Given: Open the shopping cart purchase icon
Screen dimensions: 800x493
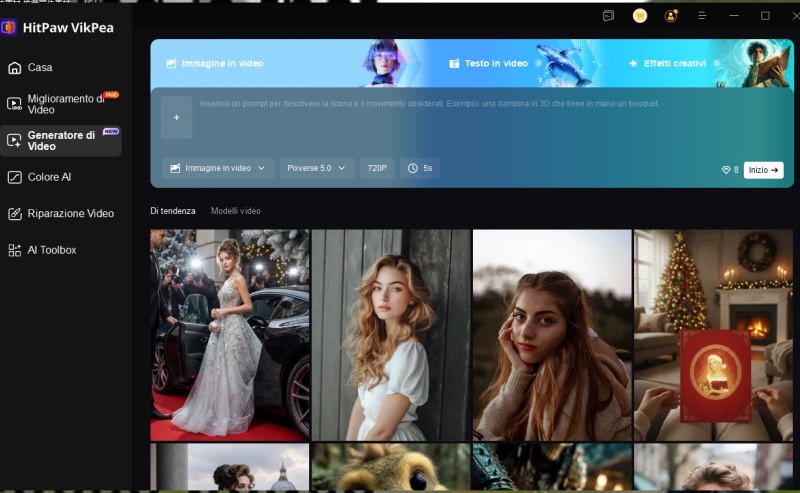Looking at the screenshot, I should coord(640,16).
